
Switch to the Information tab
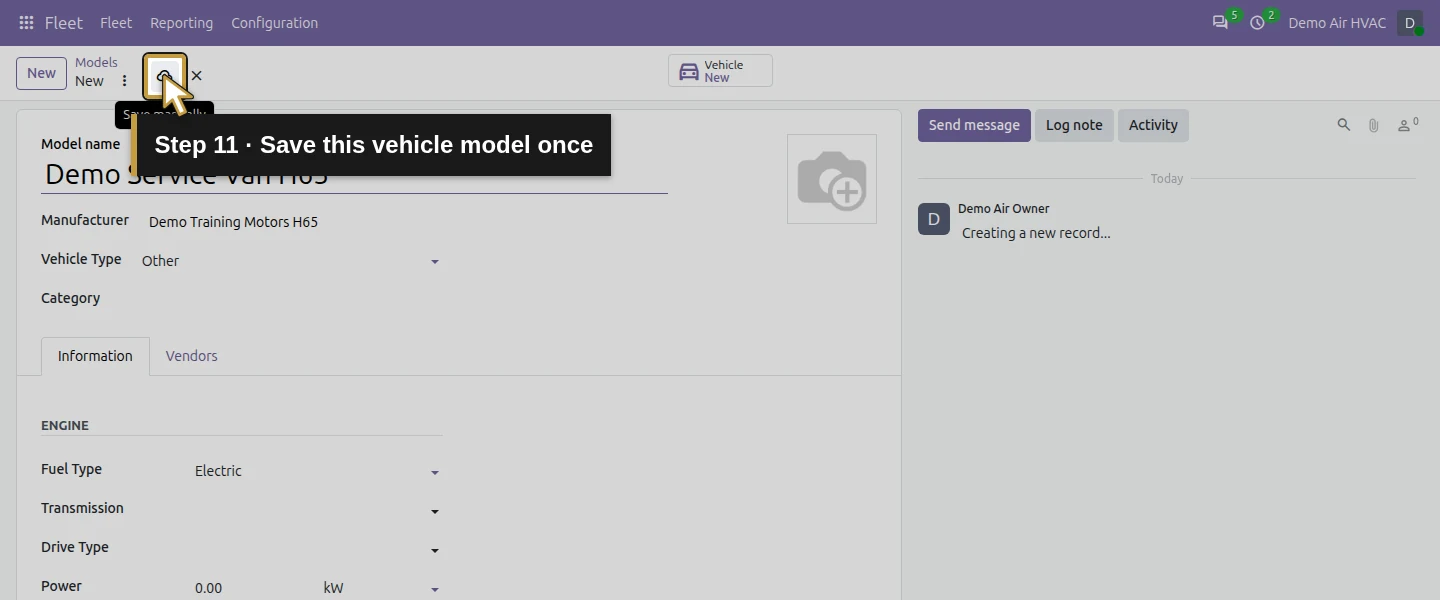point(95,356)
